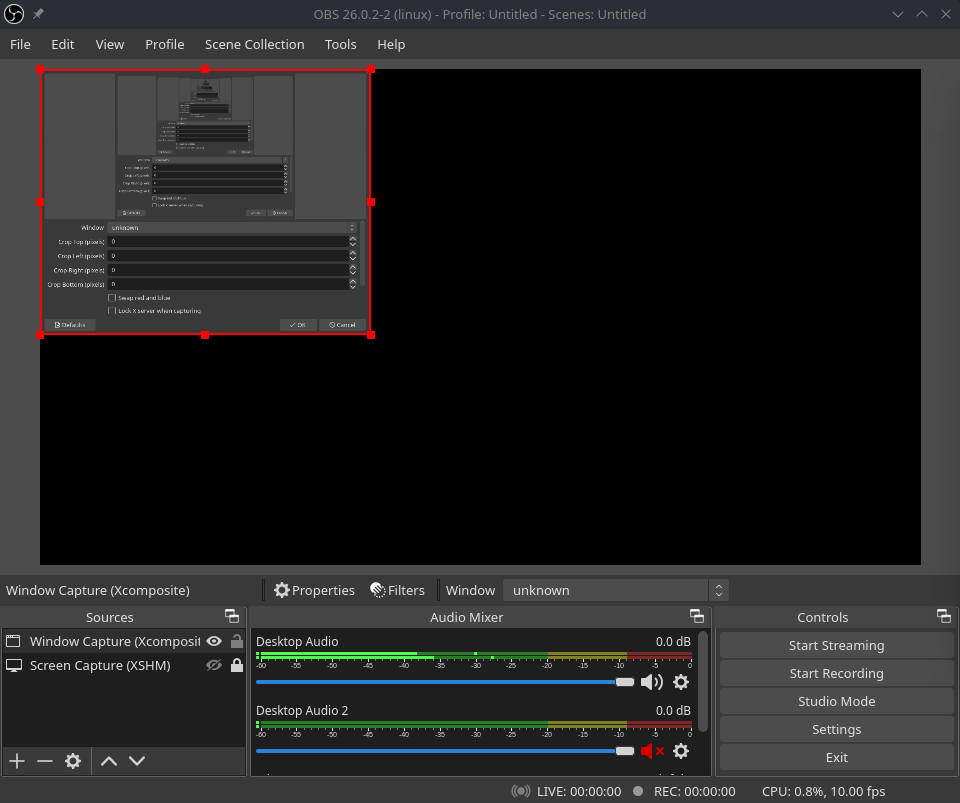The image size is (960, 803).
Task: Pop out the Audio Mixer dock
Action: [697, 617]
